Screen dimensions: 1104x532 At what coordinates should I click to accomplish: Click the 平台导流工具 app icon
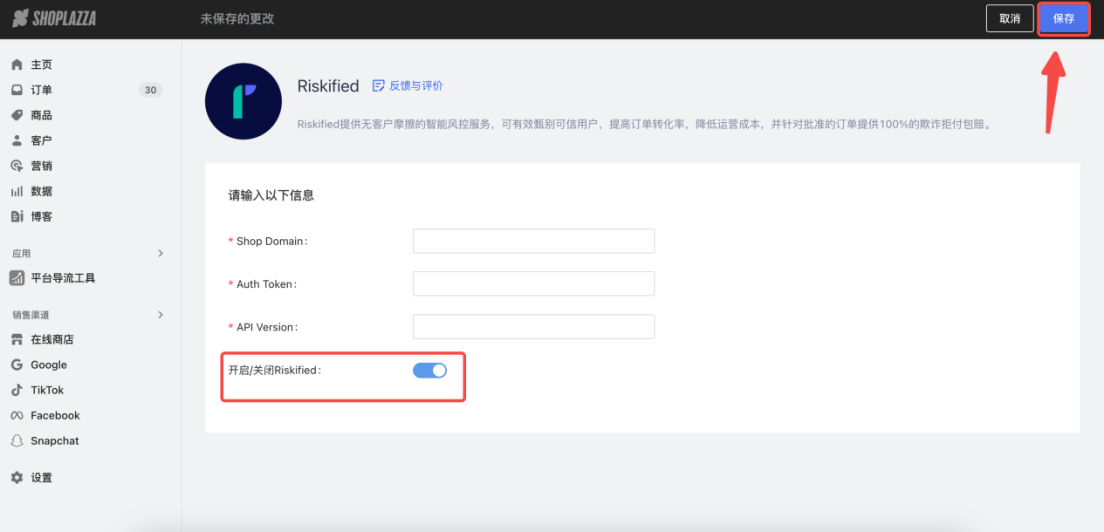pos(17,278)
